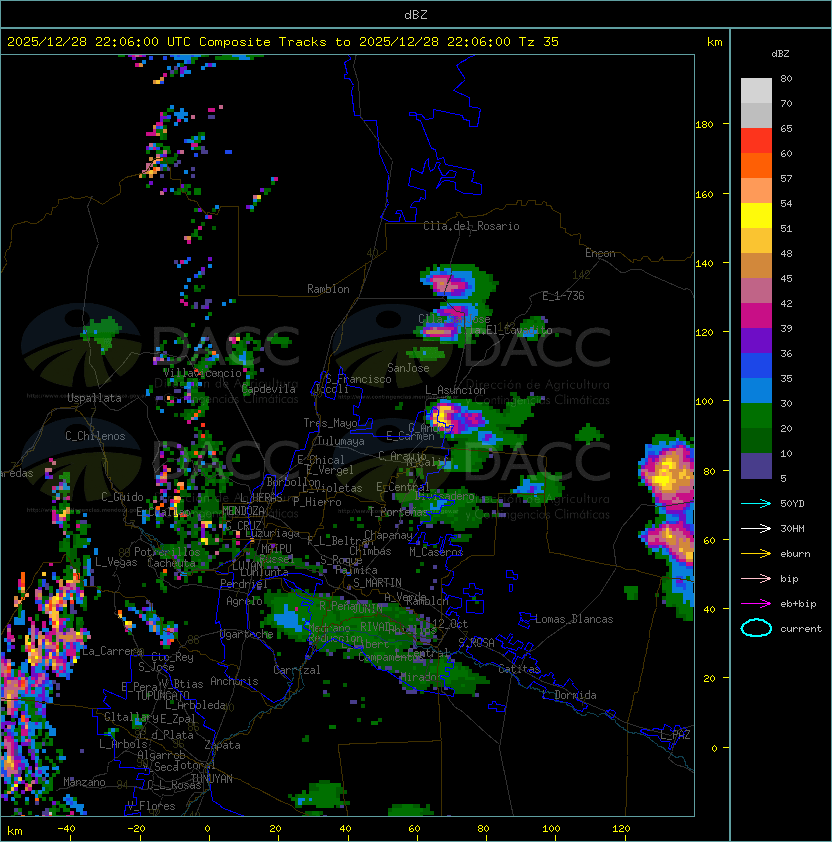This screenshot has width=832, height=842.
Task: Select the purple 39-36 dBZ swatch
Action: point(756,340)
